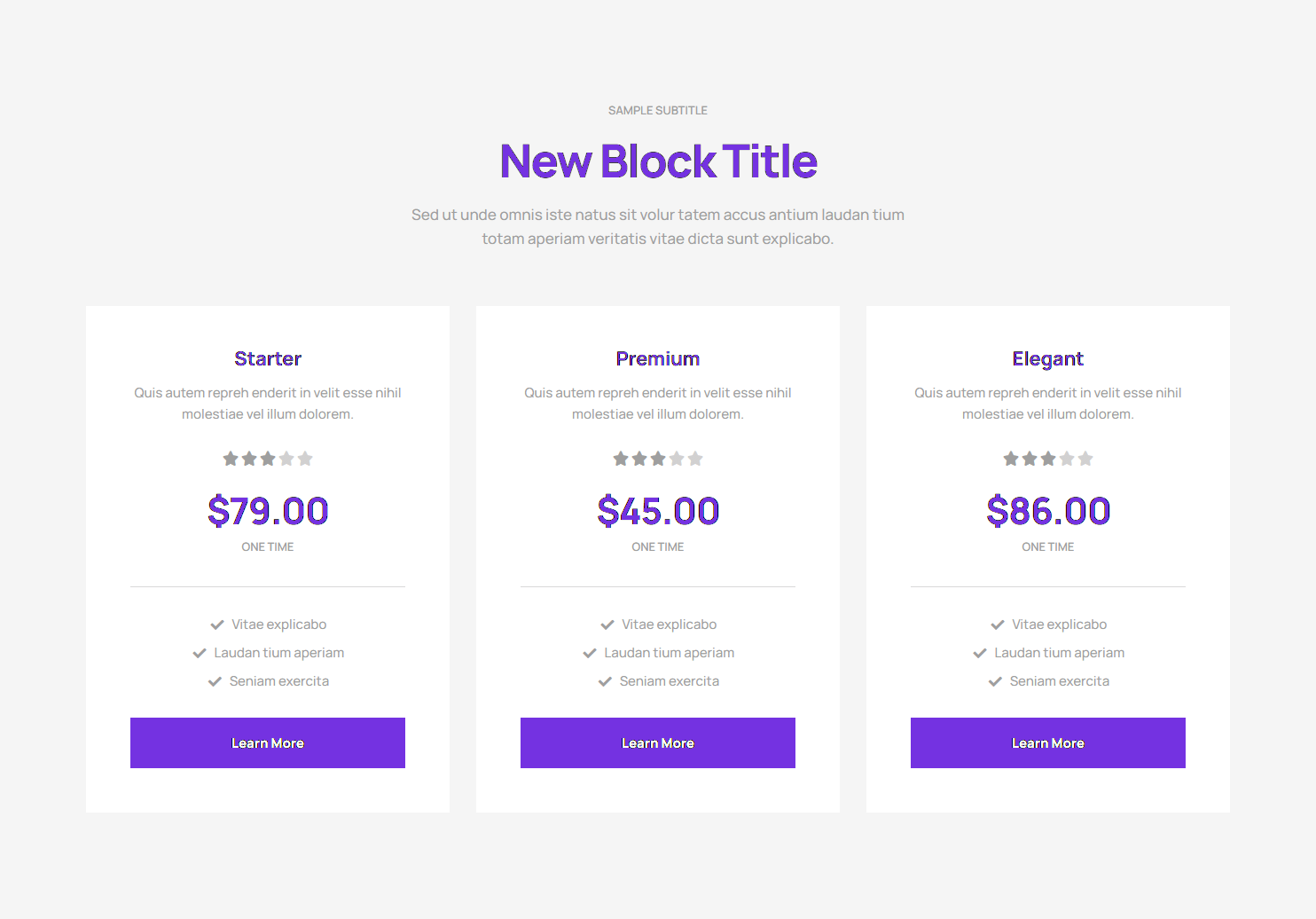This screenshot has width=1316, height=919.
Task: Select the fourth star in Premium rating
Action: pyautogui.click(x=677, y=459)
